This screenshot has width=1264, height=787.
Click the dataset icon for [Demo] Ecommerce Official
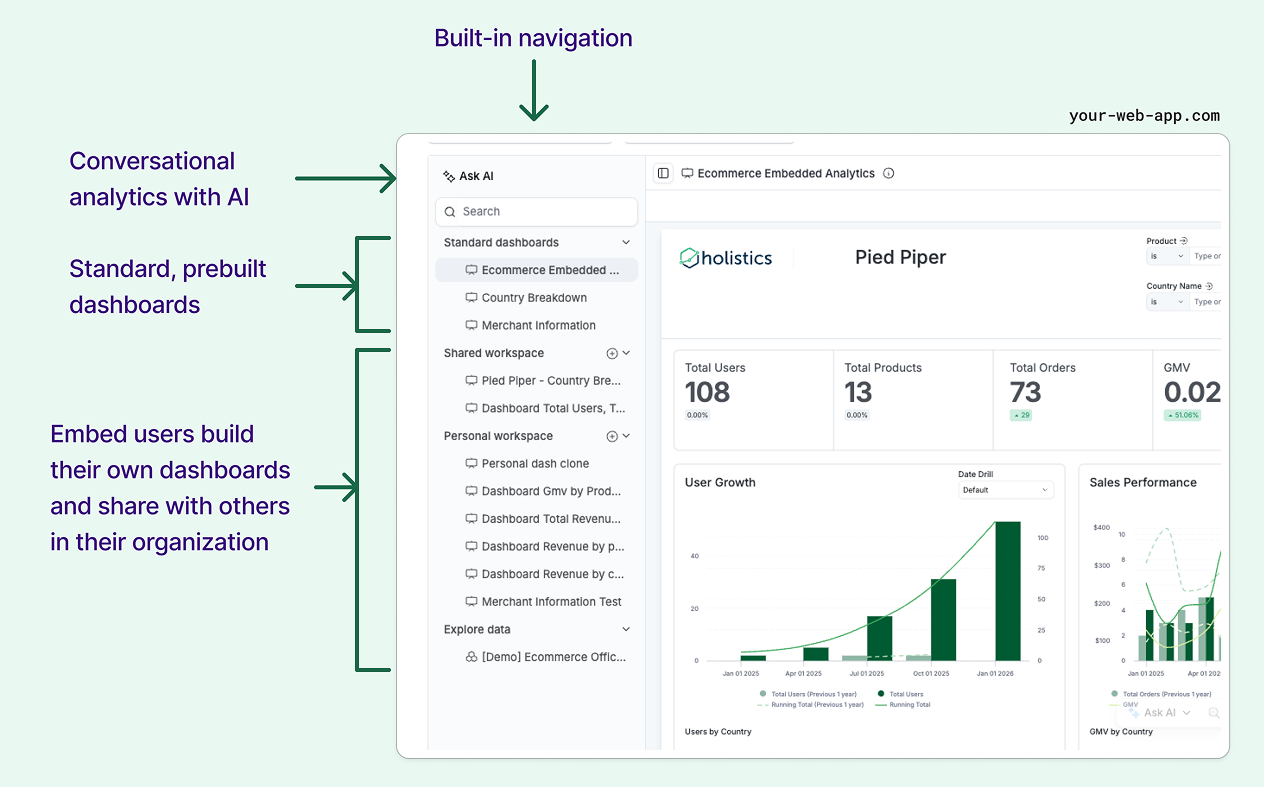470,657
